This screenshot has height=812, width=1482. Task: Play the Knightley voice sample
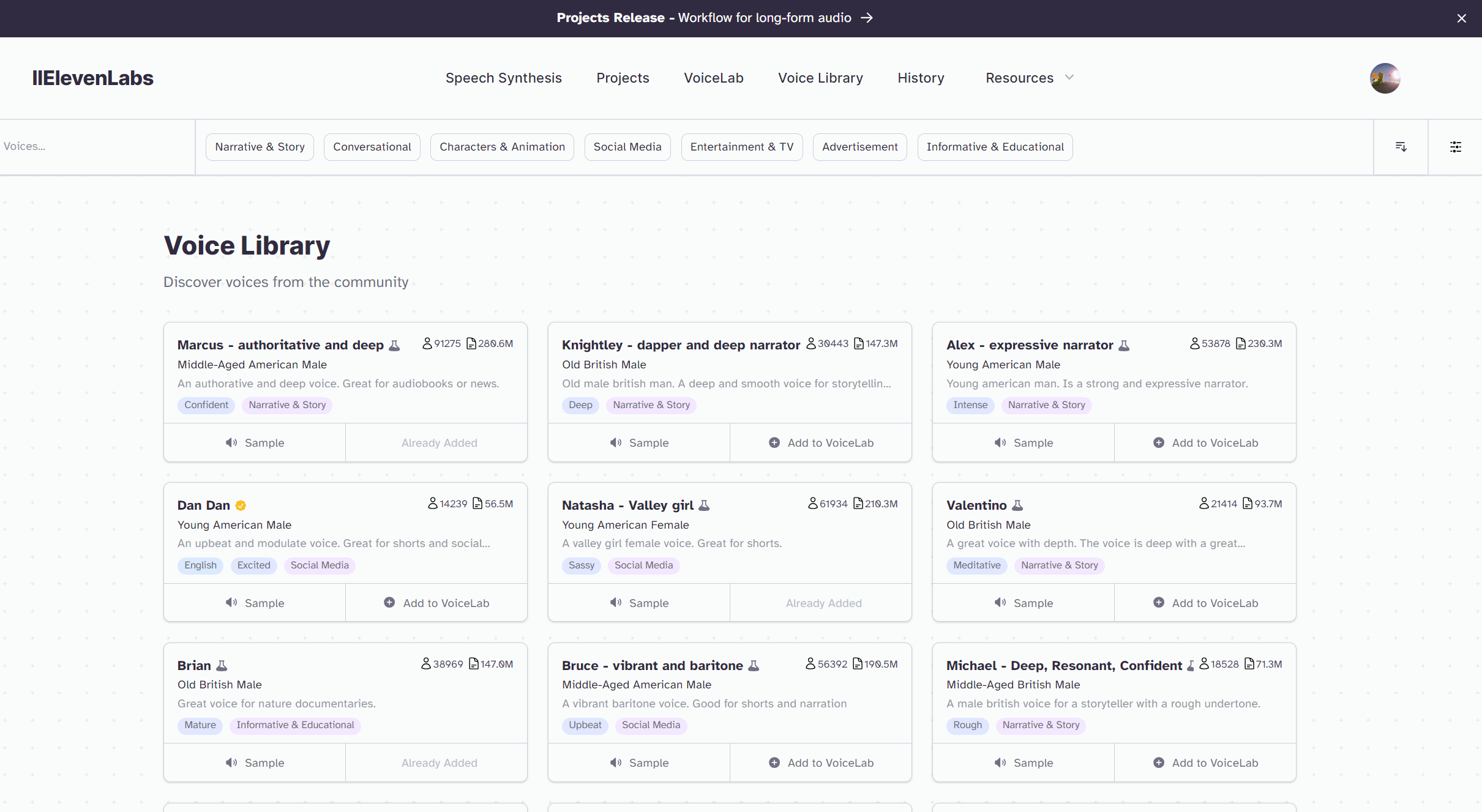pyautogui.click(x=639, y=442)
